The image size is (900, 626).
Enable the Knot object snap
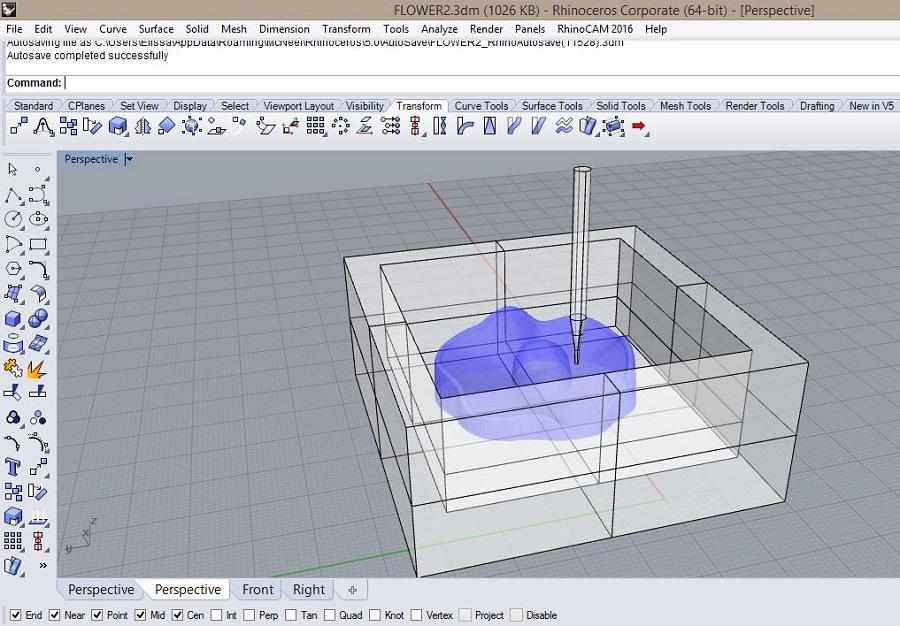tap(375, 615)
